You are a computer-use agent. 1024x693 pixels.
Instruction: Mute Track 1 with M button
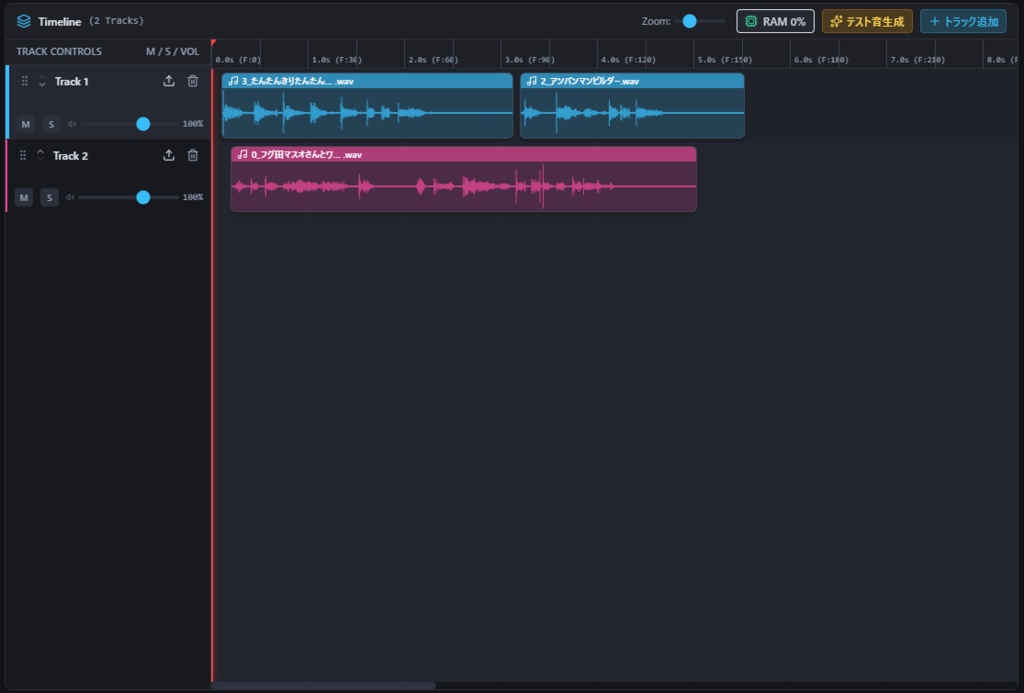point(25,124)
